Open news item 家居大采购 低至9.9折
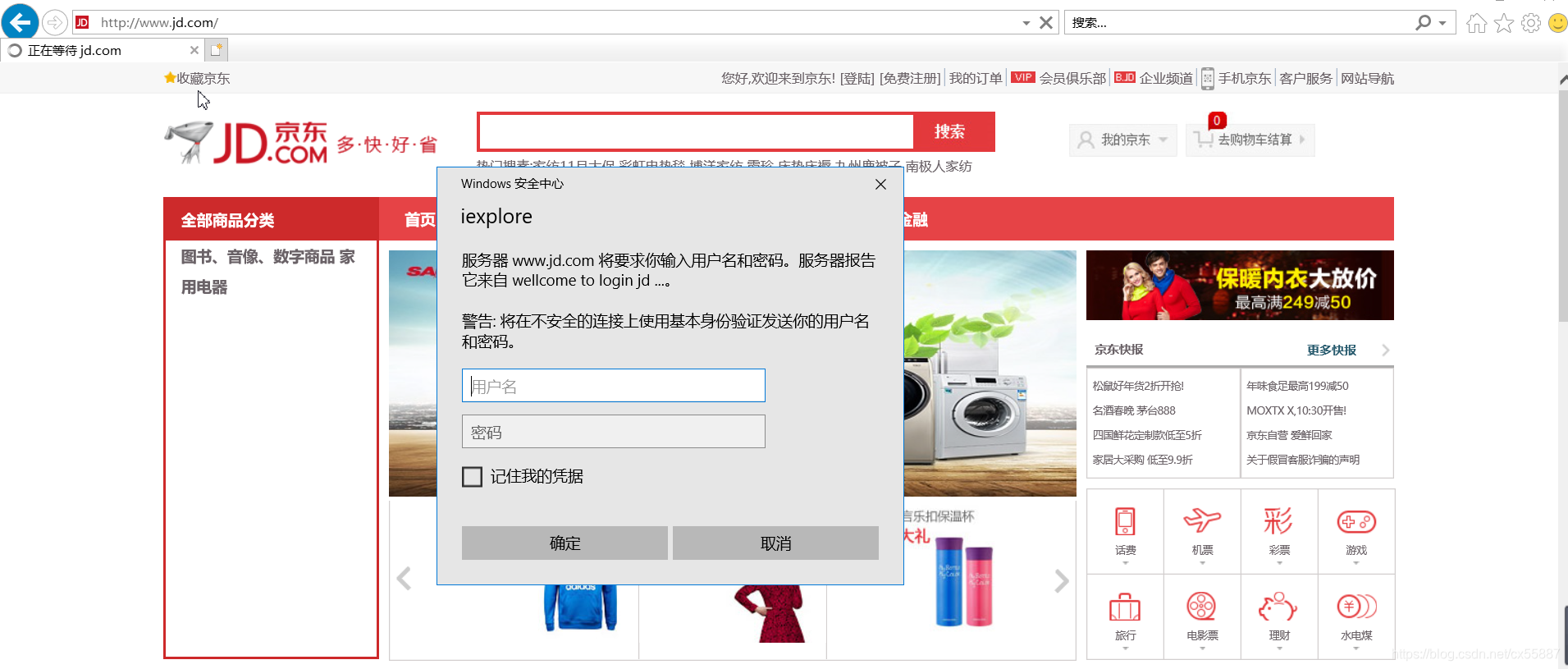Viewport: 1568px width, 669px height. click(x=1142, y=460)
